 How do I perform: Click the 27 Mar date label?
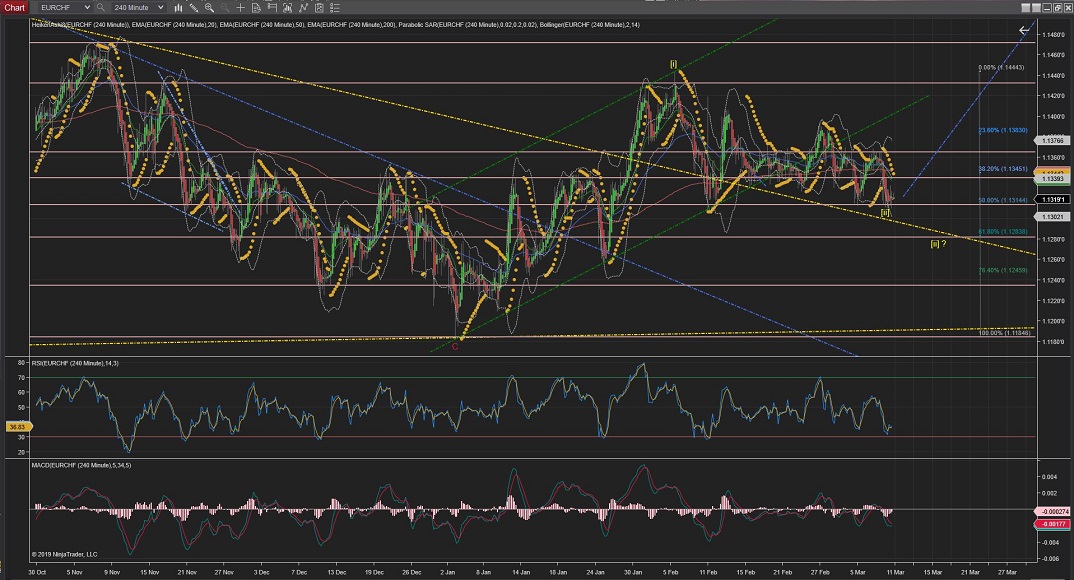tap(1007, 572)
